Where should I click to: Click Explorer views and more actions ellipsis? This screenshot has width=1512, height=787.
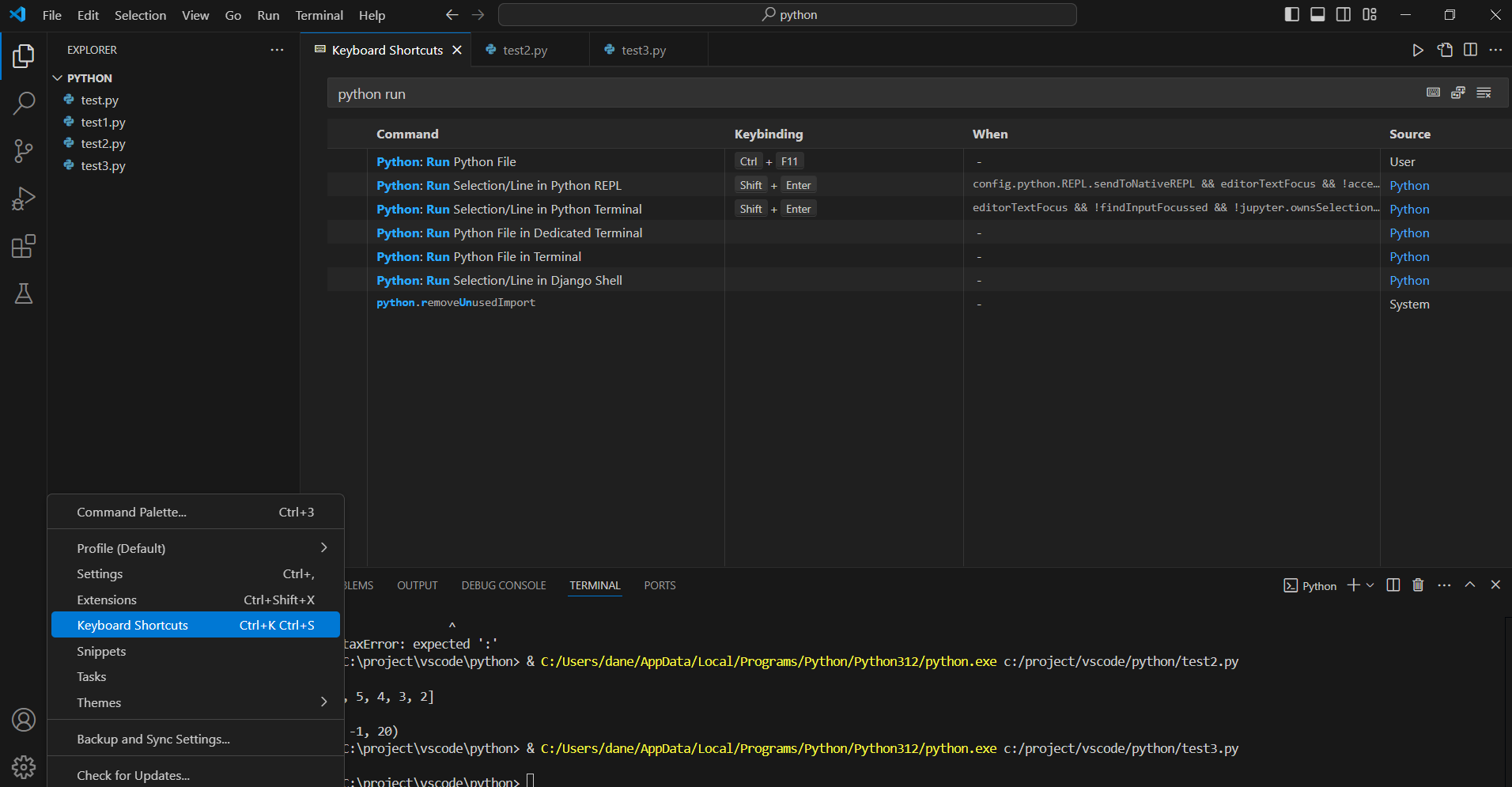pyautogui.click(x=277, y=50)
